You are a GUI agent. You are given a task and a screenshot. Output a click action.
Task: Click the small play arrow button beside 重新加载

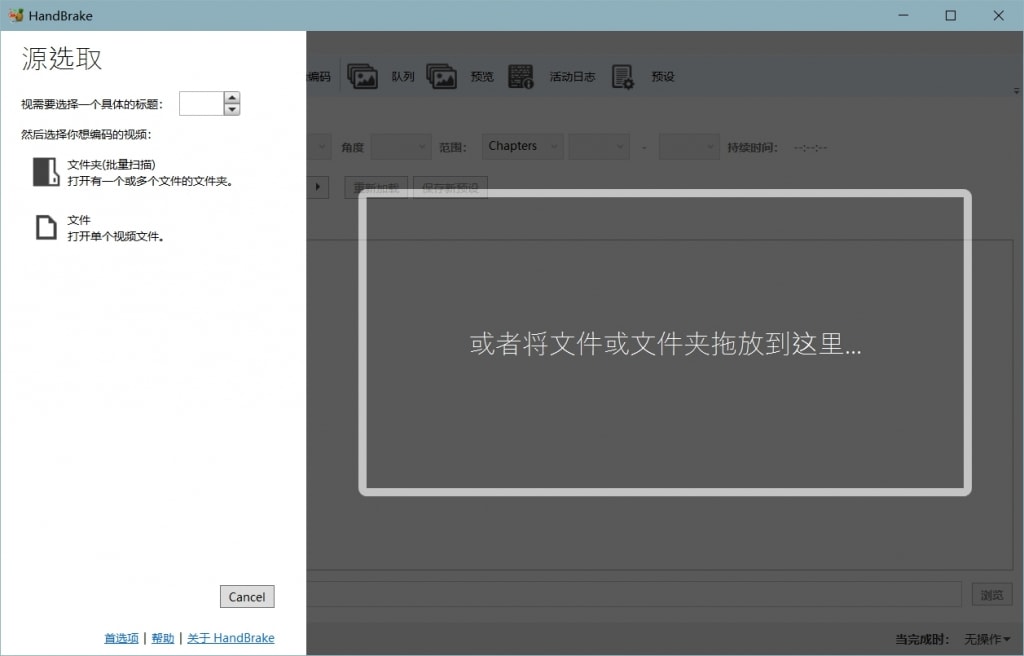pos(317,187)
